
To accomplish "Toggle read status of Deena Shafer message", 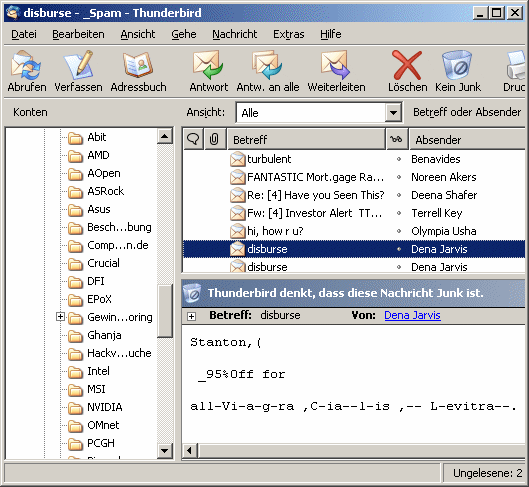I will [x=399, y=195].
